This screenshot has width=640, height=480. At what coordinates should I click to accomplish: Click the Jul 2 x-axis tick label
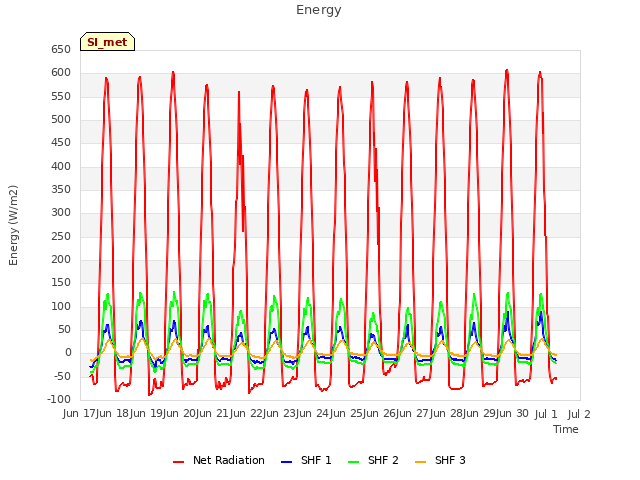click(579, 414)
